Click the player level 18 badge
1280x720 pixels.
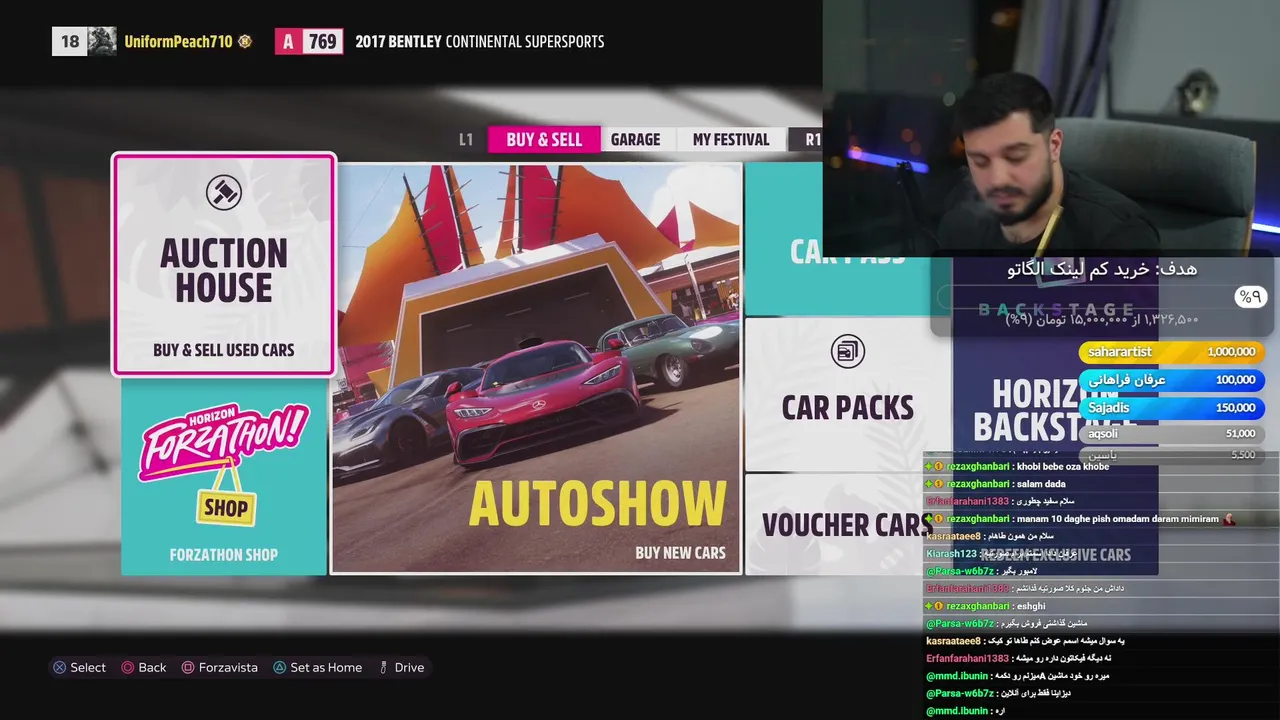point(69,41)
